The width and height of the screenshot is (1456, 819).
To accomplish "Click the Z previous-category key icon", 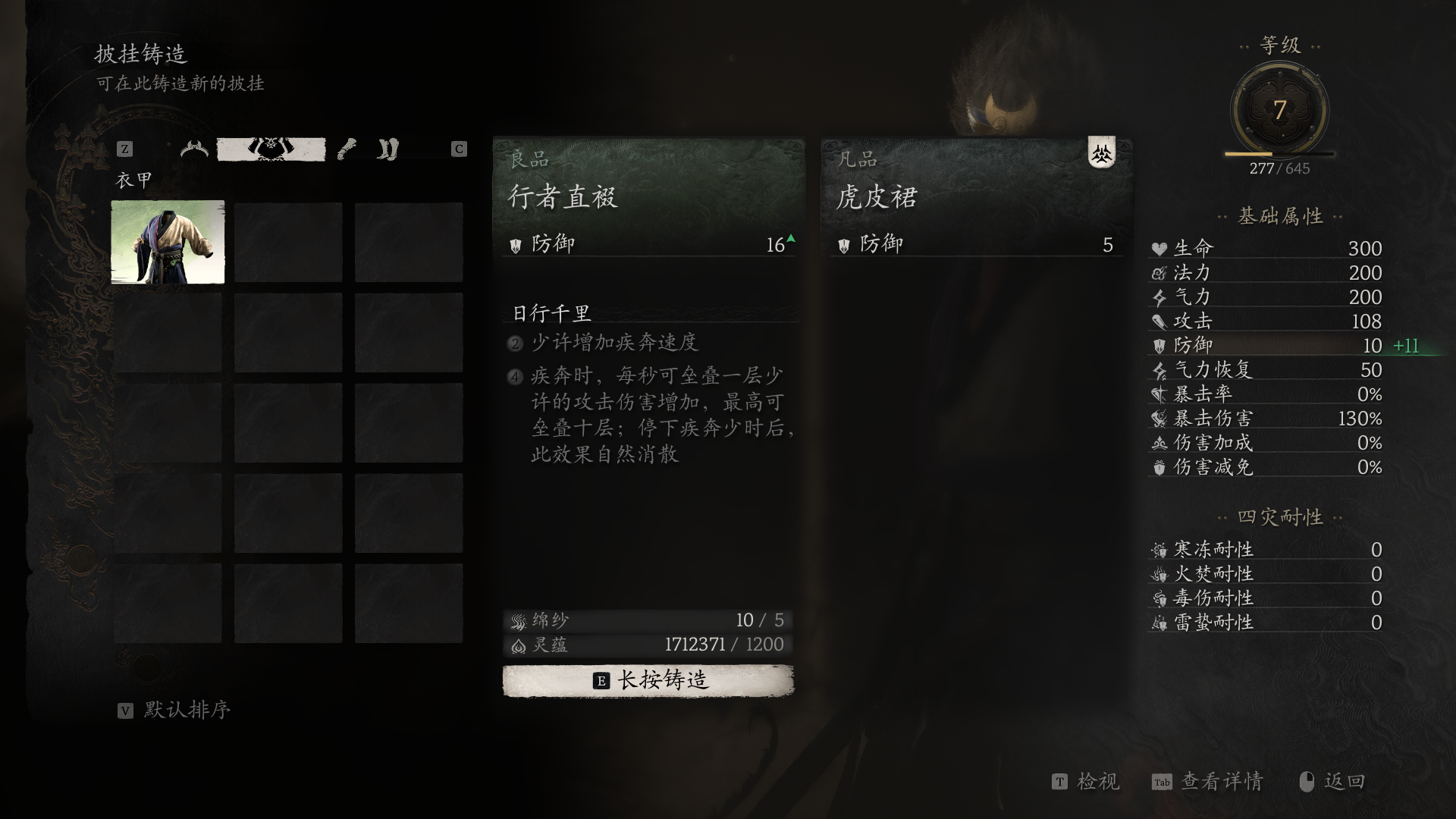I will click(x=125, y=149).
